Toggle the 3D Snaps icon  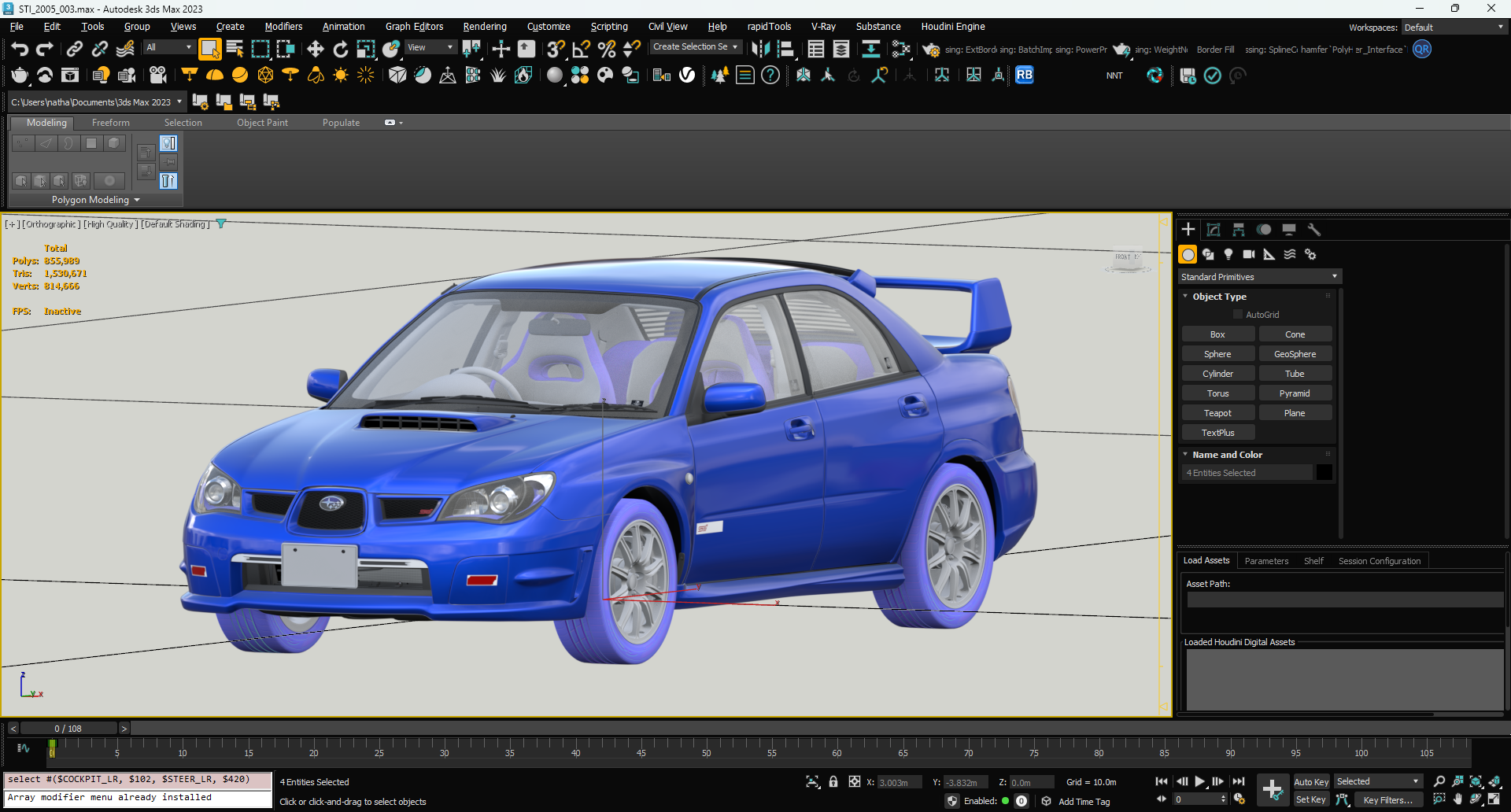[556, 50]
